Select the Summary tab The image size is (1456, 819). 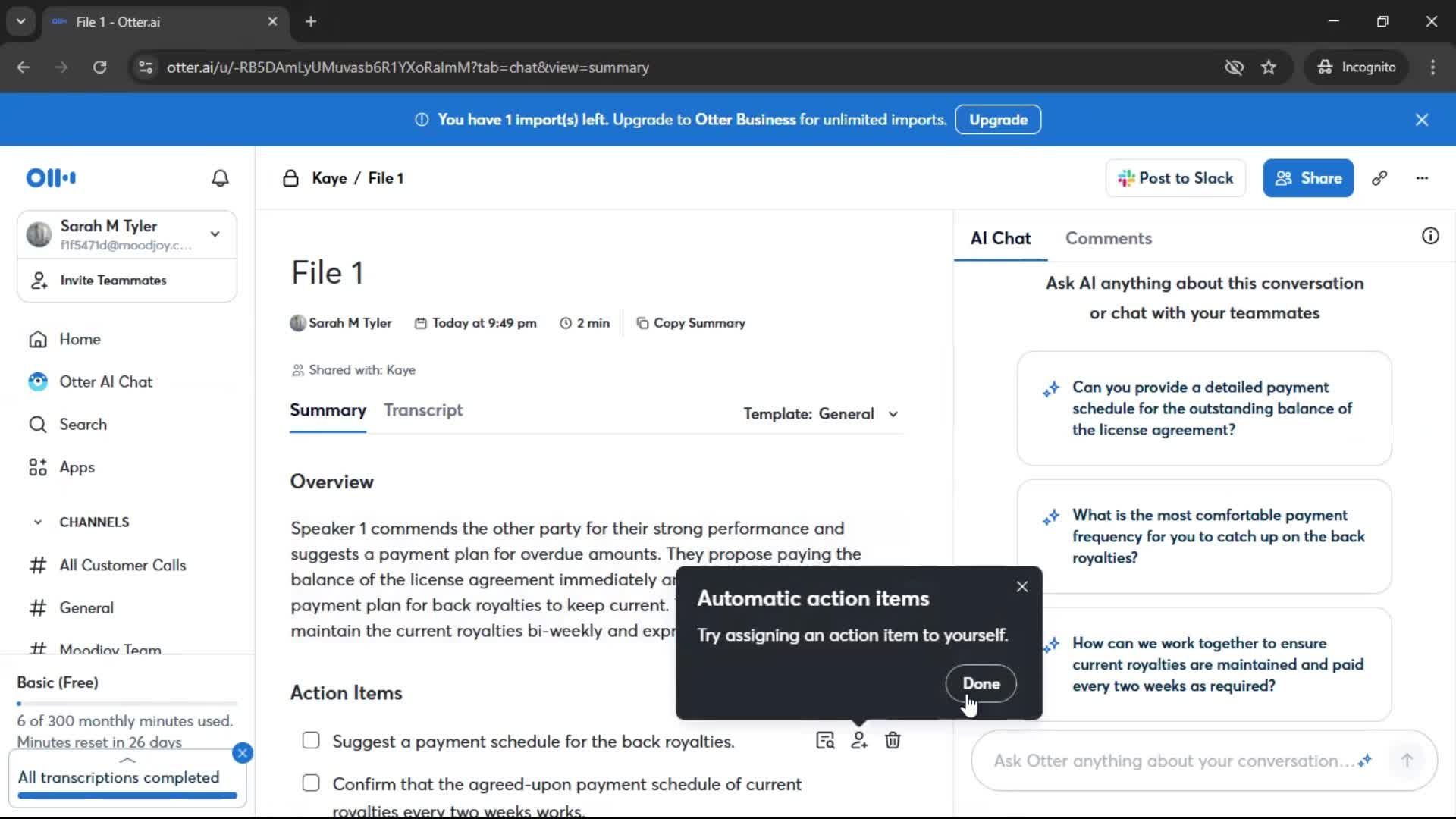coord(328,410)
